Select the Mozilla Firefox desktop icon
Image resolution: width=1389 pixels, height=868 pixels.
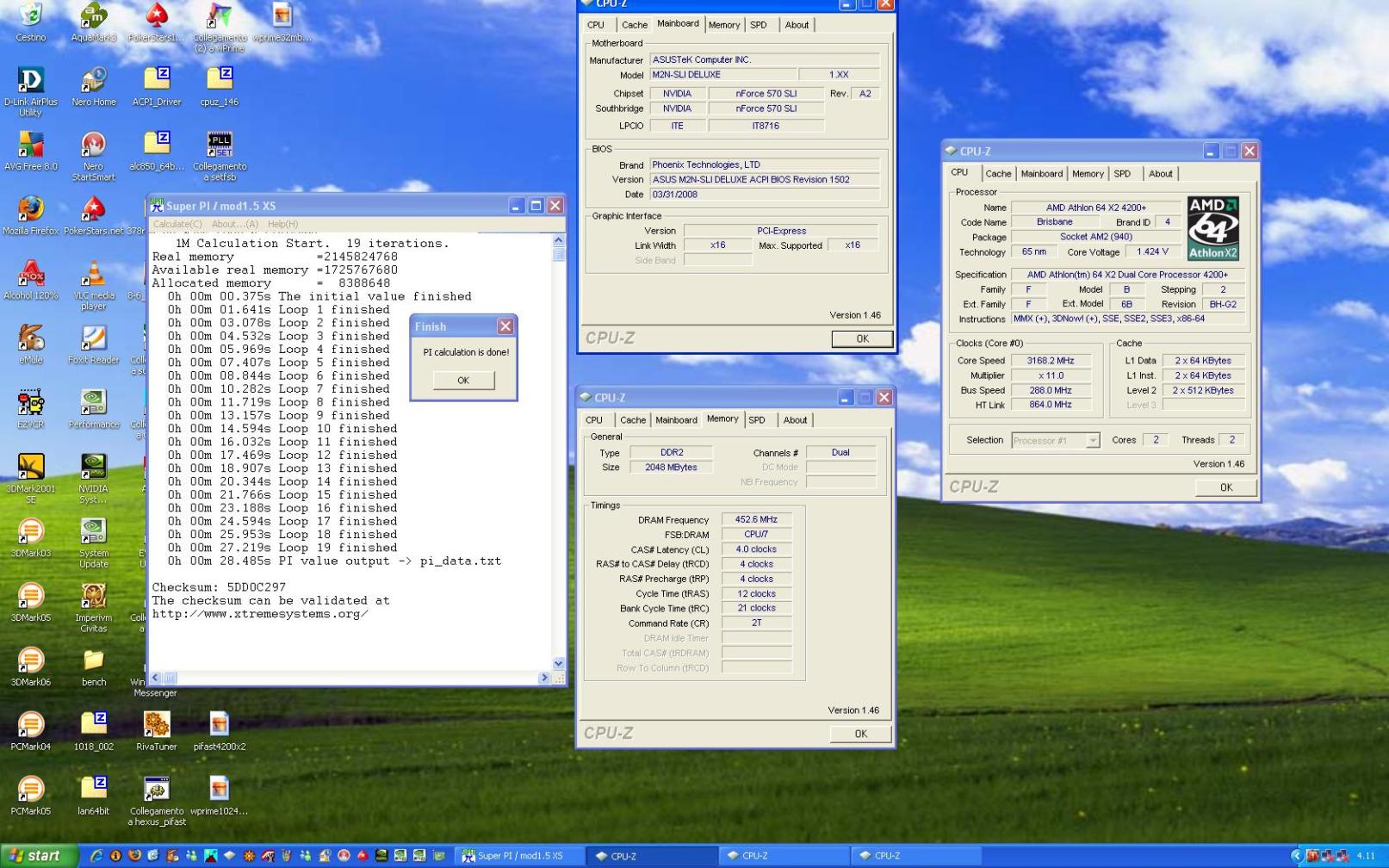pos(30,215)
